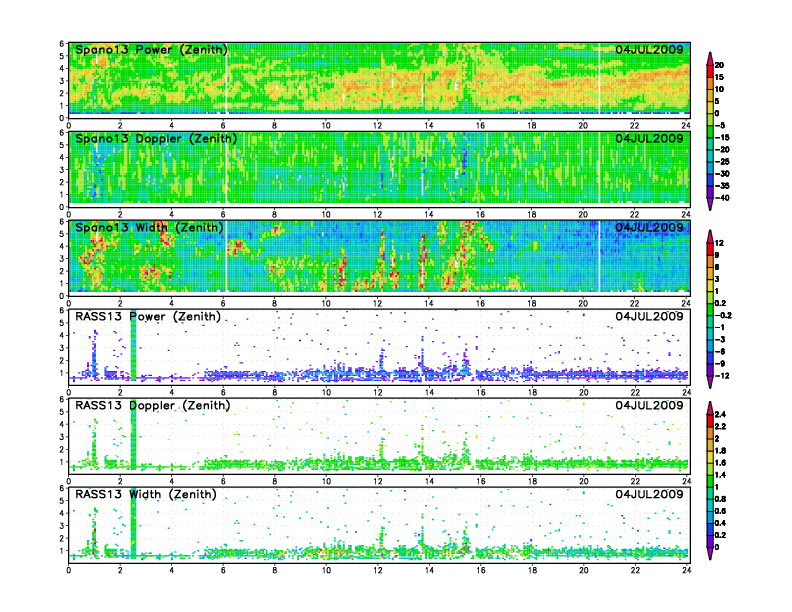This screenshot has width=792, height=612.
Task: Click the tall green column in RASS13 Power panel
Action: coord(133,345)
